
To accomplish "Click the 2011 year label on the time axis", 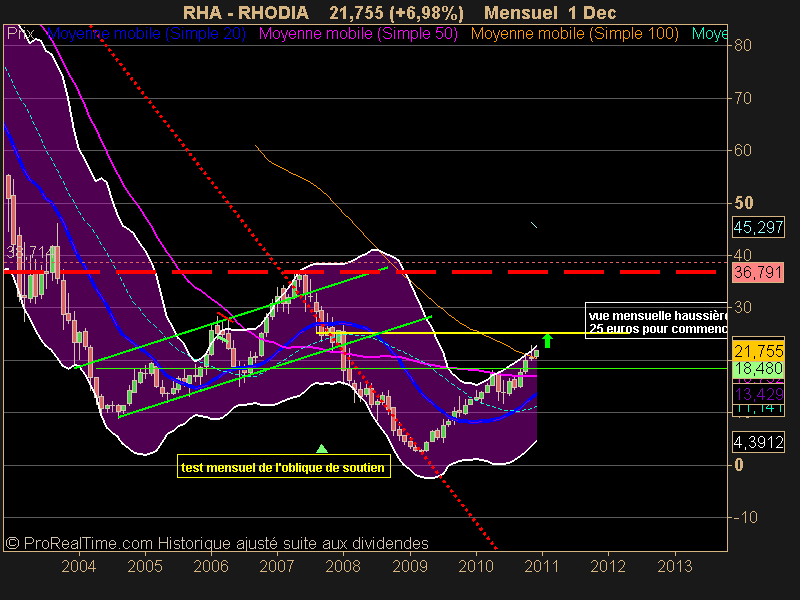I will pyautogui.click(x=542, y=566).
